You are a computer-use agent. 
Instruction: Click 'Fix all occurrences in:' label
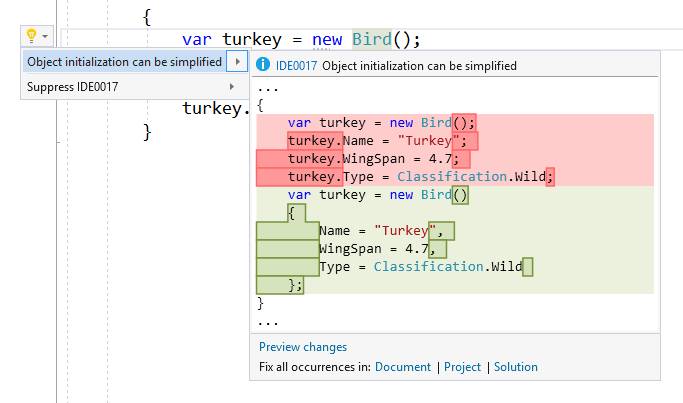pyautogui.click(x=314, y=367)
